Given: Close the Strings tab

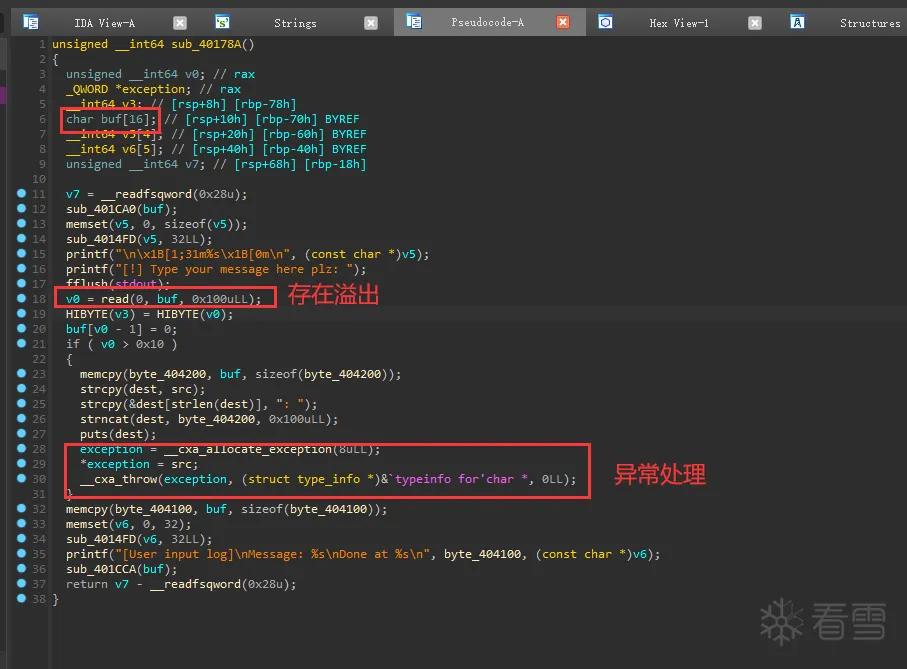Looking at the screenshot, I should pyautogui.click(x=371, y=23).
